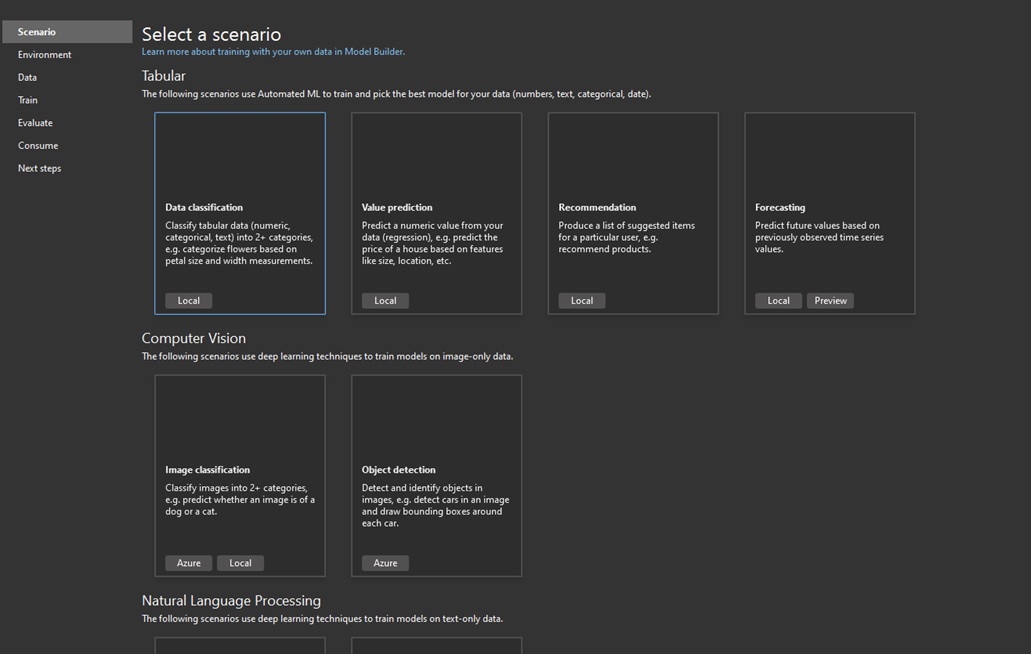Screen dimensions: 1032x654
Task: Open the Environment step
Action: point(44,54)
